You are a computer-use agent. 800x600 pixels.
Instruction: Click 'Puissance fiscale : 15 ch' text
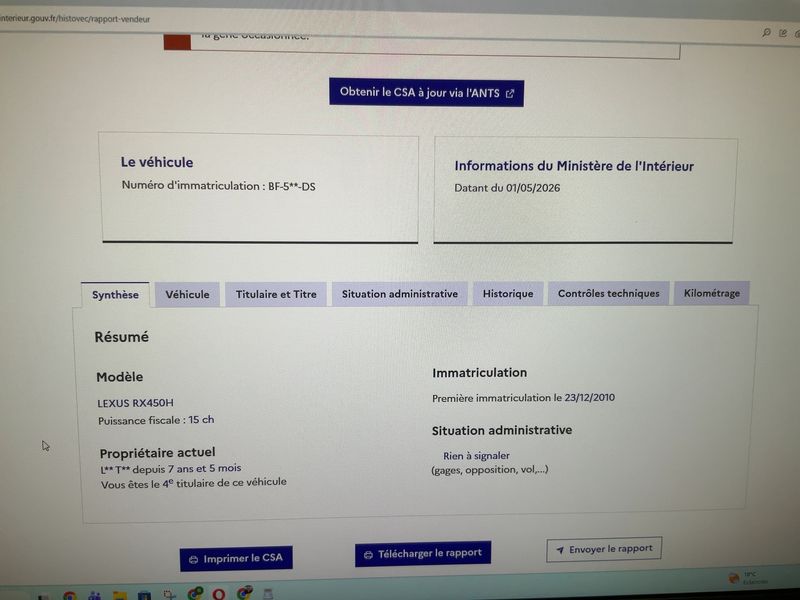pos(156,420)
